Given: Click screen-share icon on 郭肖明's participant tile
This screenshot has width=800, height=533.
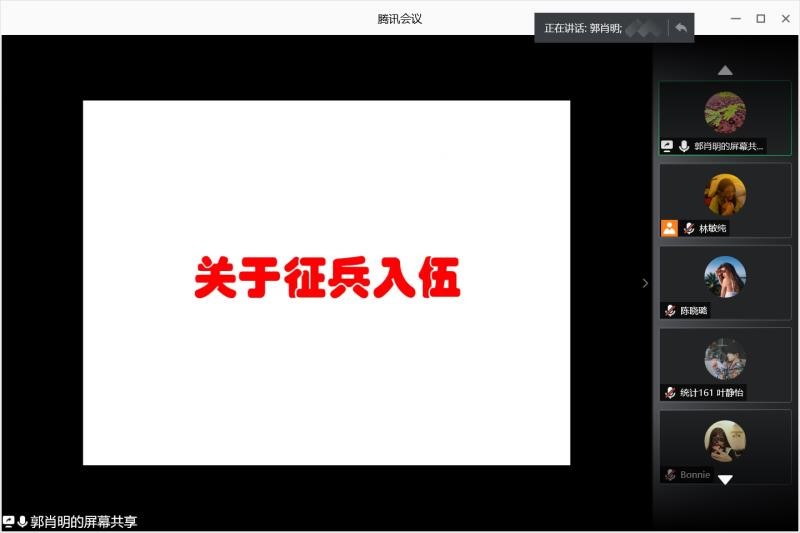Looking at the screenshot, I should point(668,146).
